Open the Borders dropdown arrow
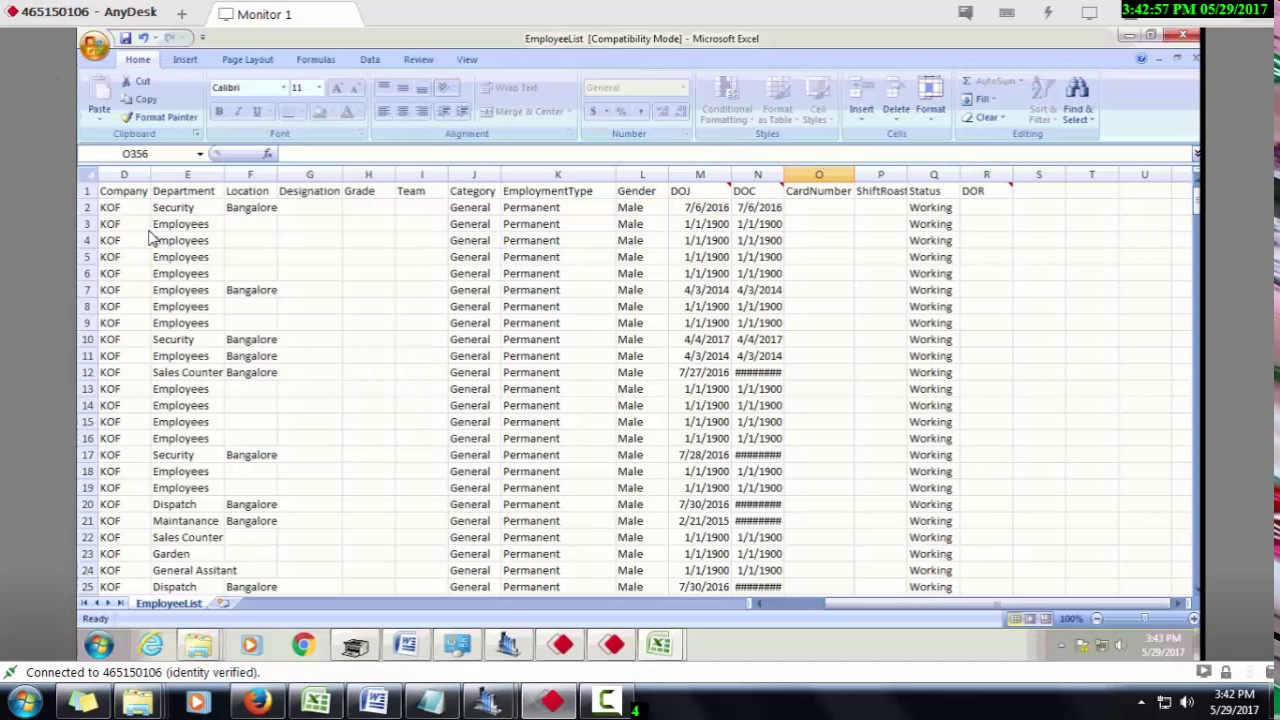This screenshot has width=1280, height=720. (303, 112)
